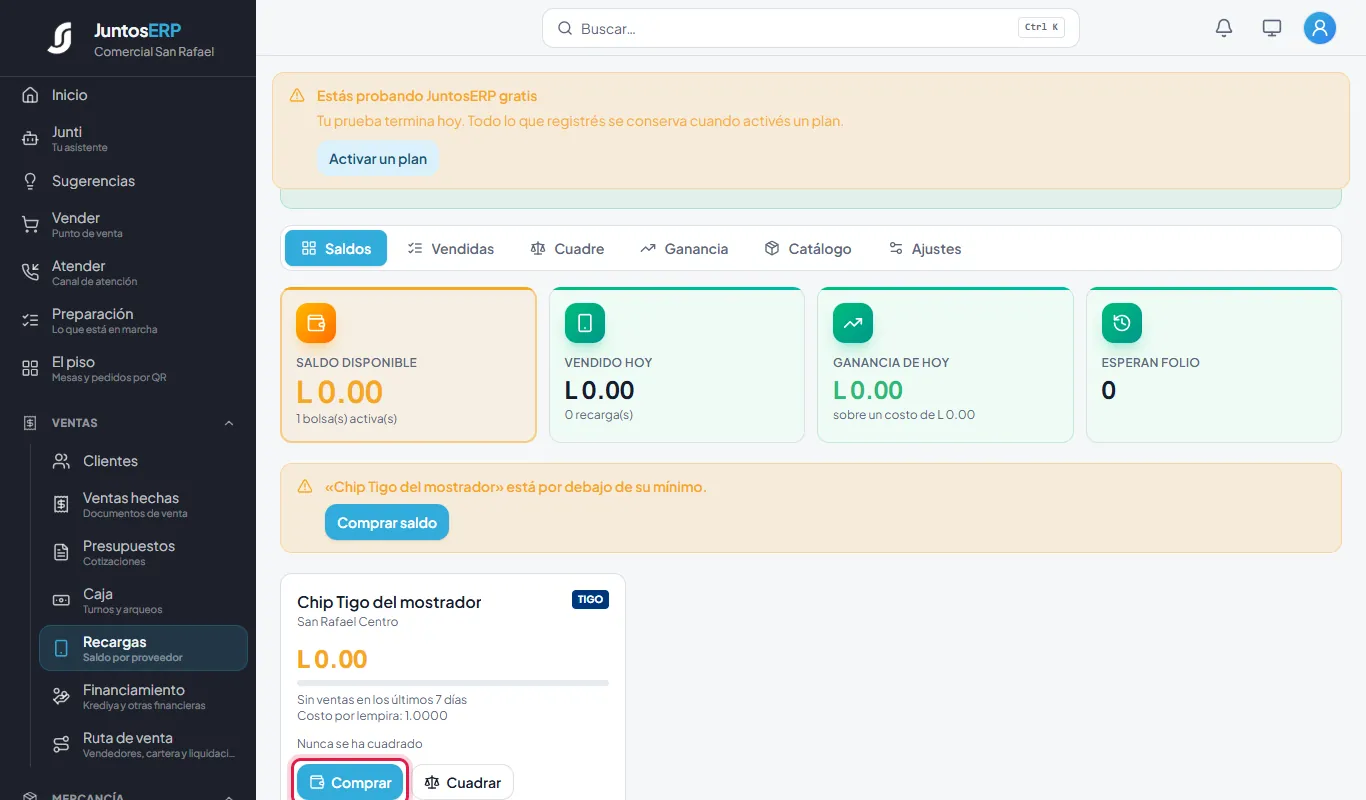Click the warning icon in the trial banner
Viewport: 1366px width, 800px height.
click(297, 96)
